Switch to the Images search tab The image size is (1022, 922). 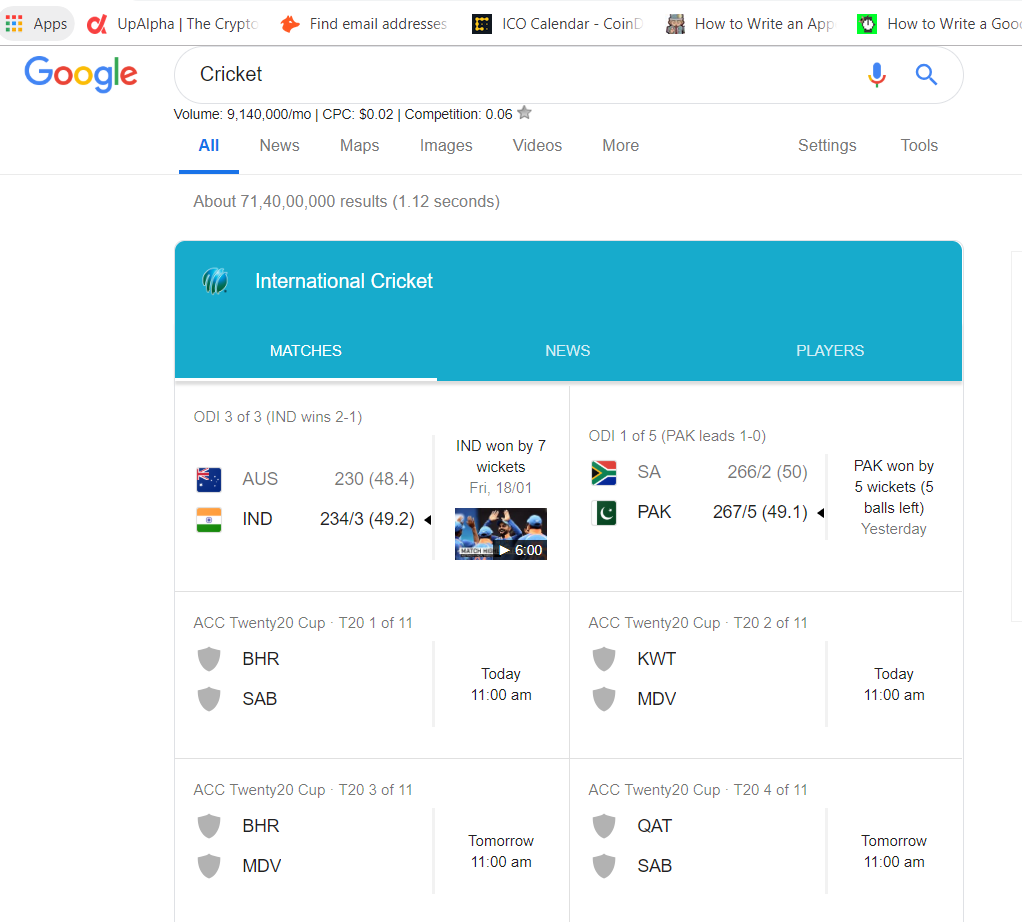pyautogui.click(x=446, y=146)
